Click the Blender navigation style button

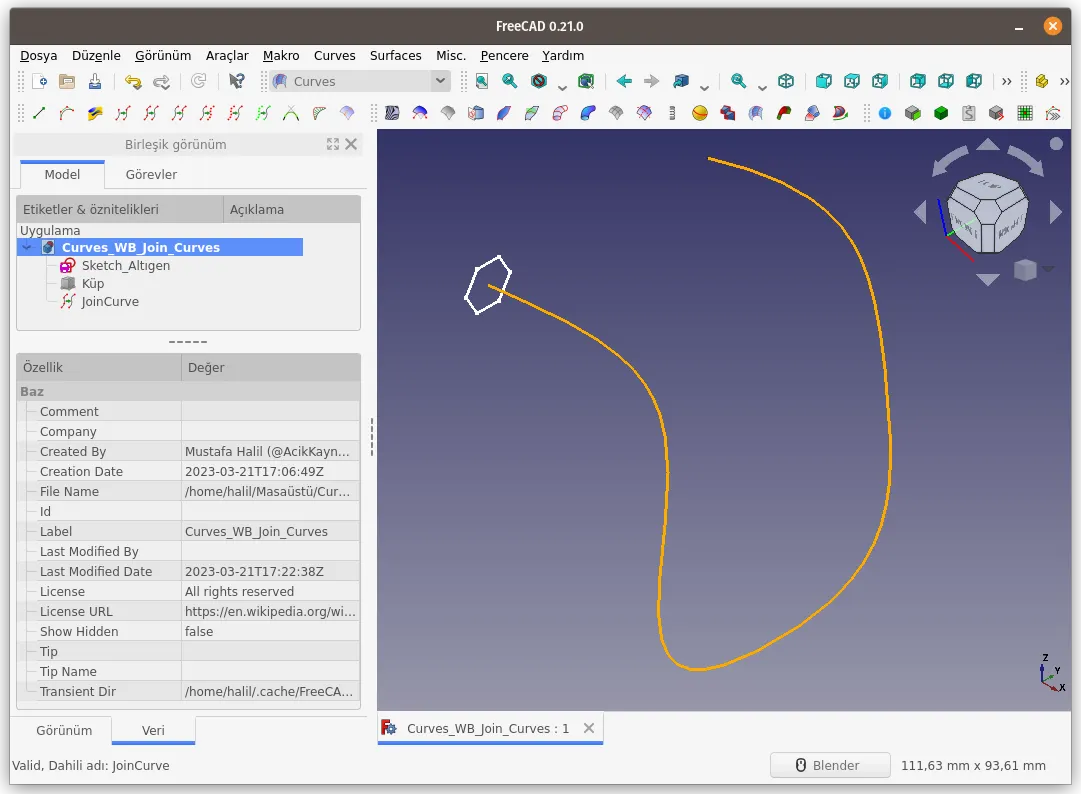click(830, 766)
